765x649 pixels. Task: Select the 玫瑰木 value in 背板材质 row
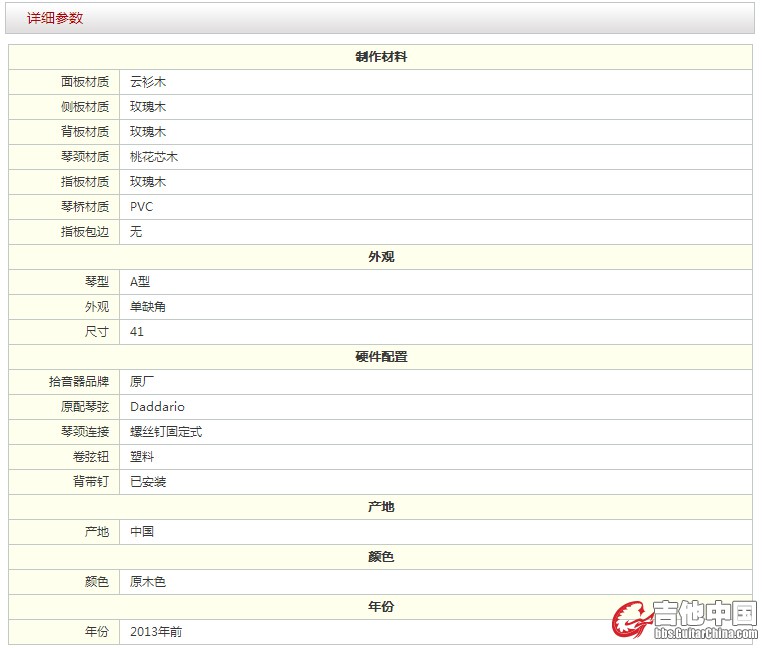click(148, 132)
